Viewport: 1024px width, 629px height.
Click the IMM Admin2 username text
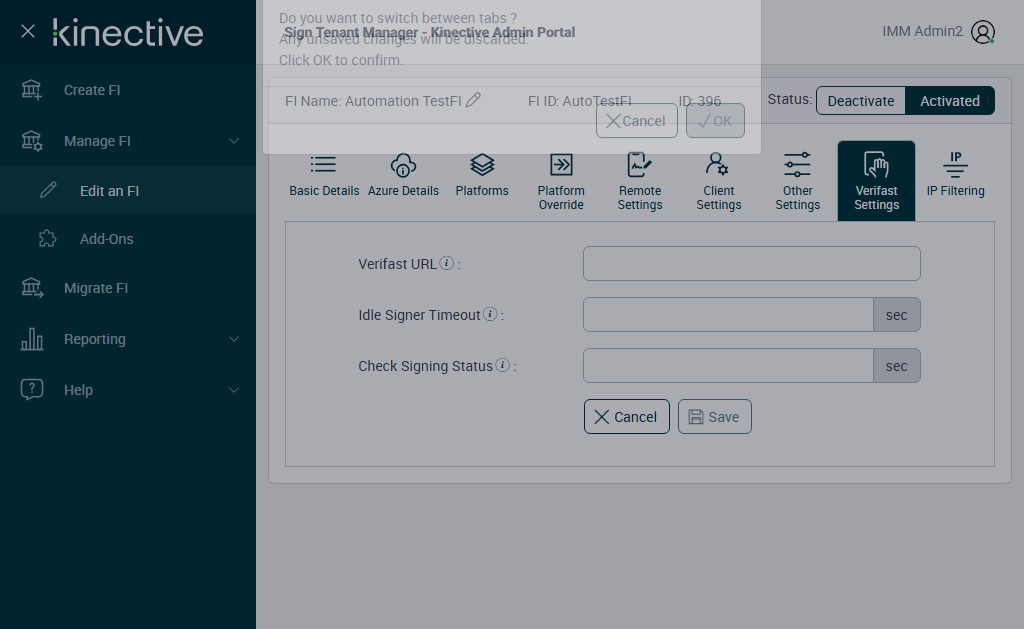[x=922, y=31]
